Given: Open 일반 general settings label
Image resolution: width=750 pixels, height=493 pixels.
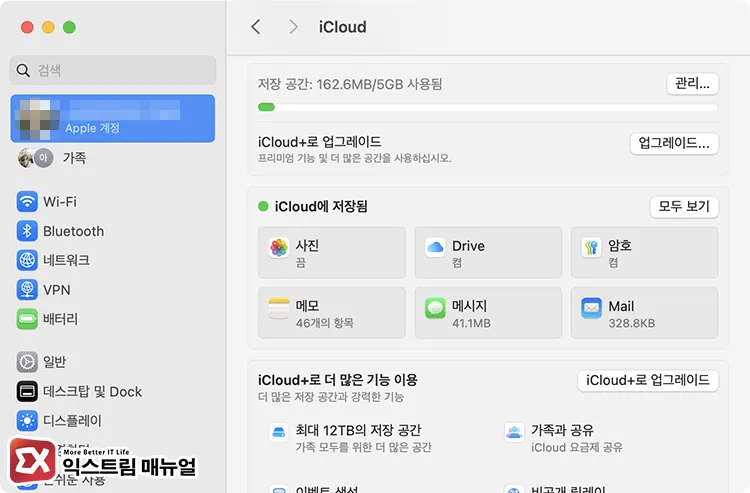Looking at the screenshot, I should [55, 362].
